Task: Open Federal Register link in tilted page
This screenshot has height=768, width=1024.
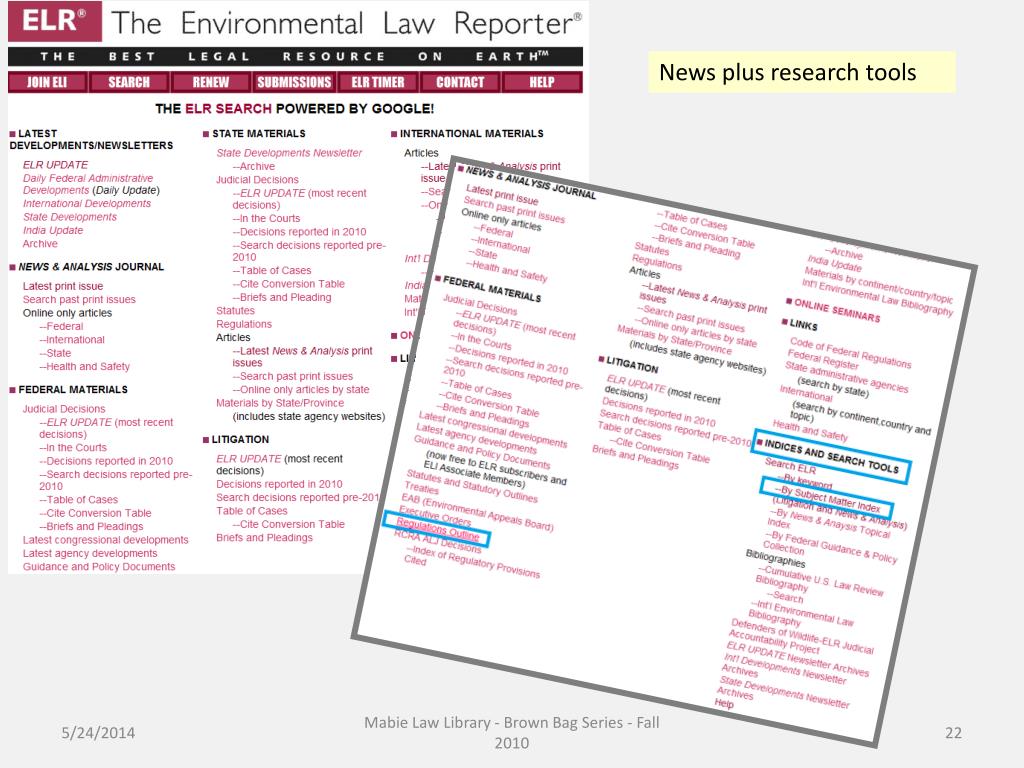Action: click(x=823, y=359)
